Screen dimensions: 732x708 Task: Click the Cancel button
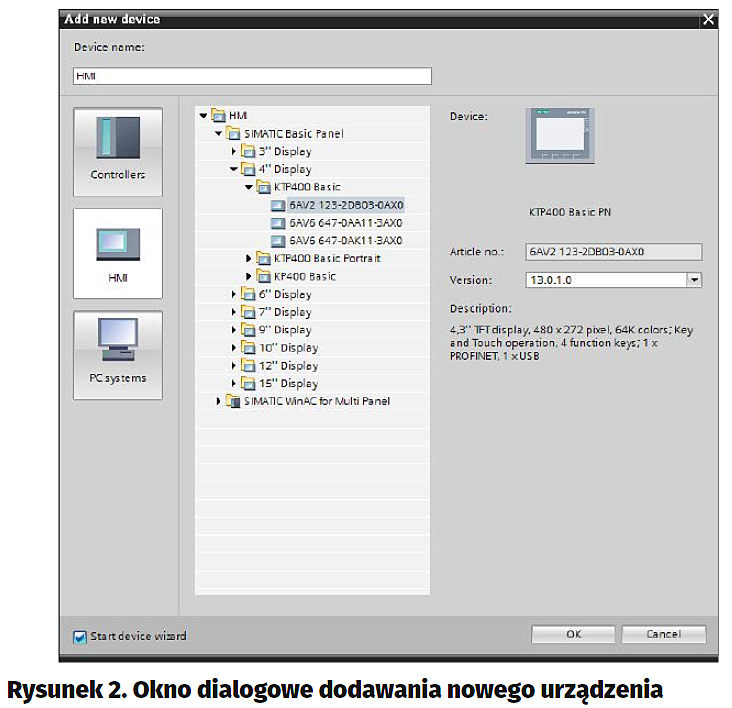[663, 634]
